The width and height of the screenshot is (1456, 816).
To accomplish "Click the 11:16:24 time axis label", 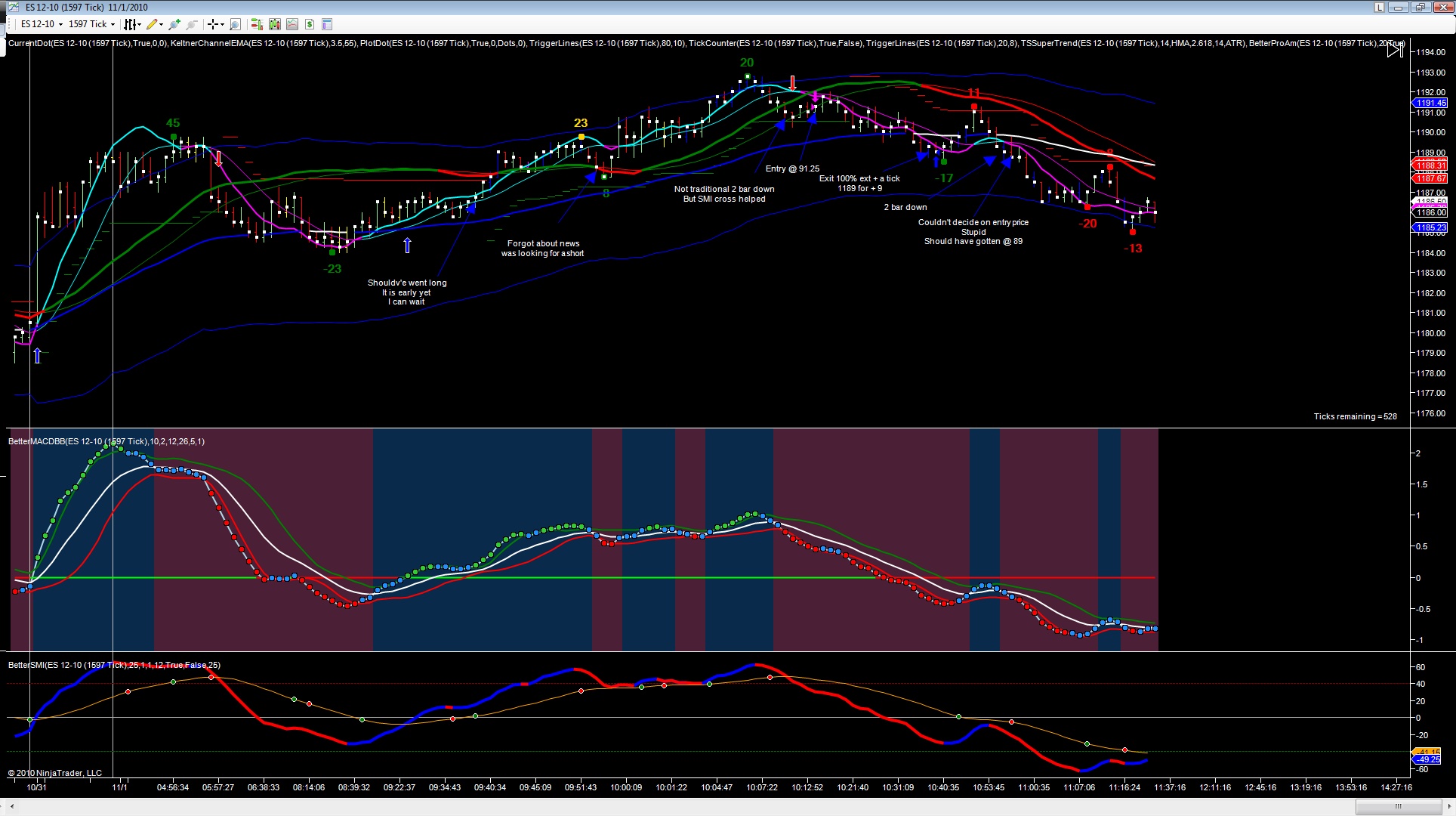I will (1124, 787).
